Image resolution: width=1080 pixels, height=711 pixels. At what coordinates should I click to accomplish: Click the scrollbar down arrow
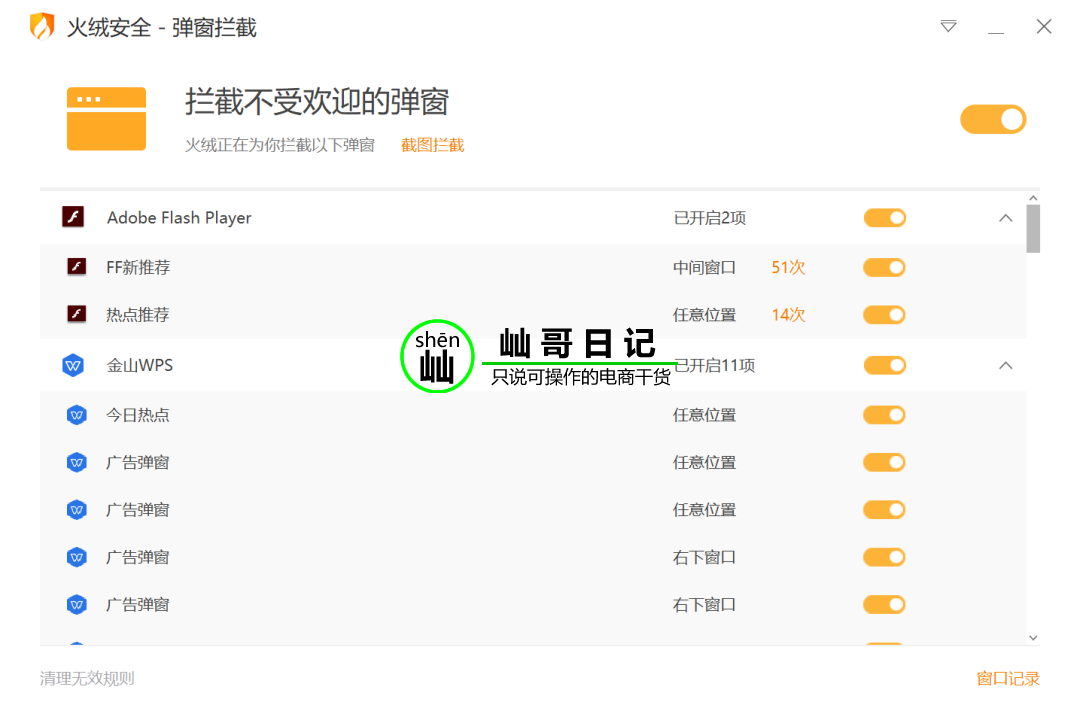(1033, 638)
